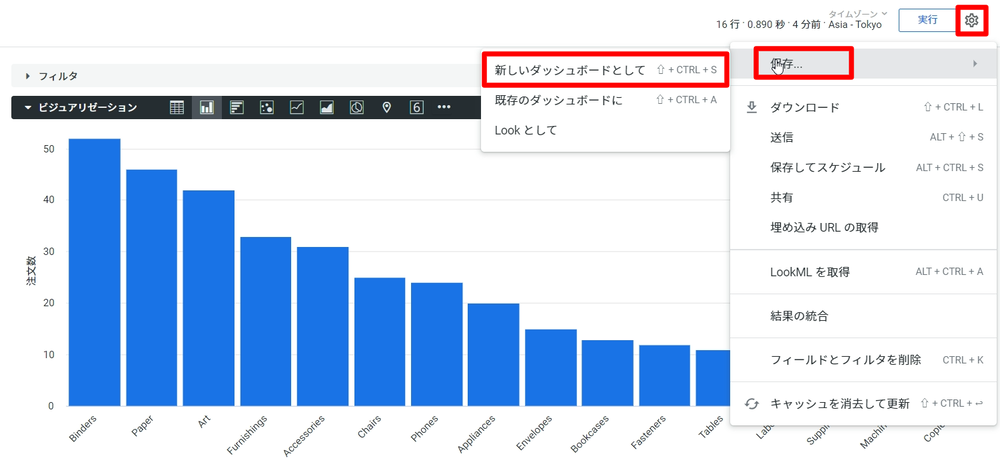Select 共有 from the menu
Screen dimensions: 1000x460
point(864,197)
